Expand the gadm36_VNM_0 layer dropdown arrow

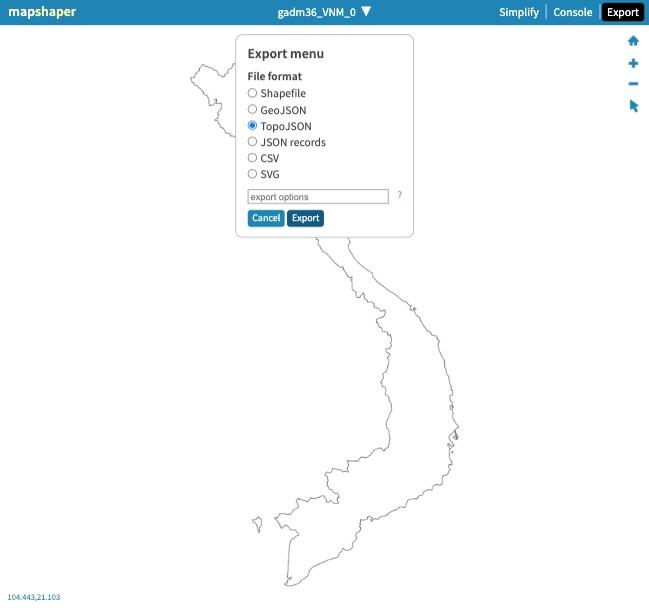point(366,11)
